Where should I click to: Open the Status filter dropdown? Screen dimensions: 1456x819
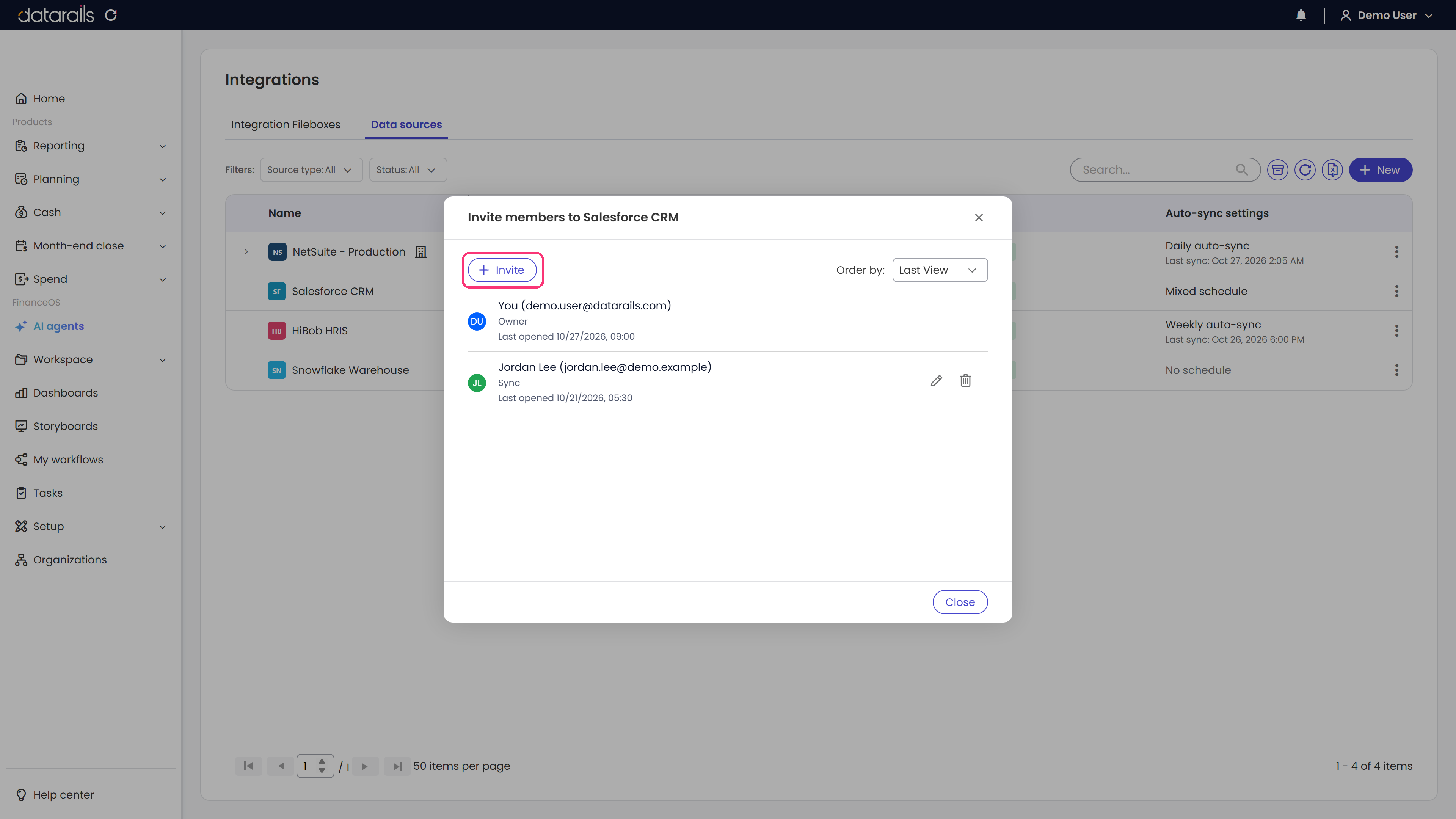(408, 169)
